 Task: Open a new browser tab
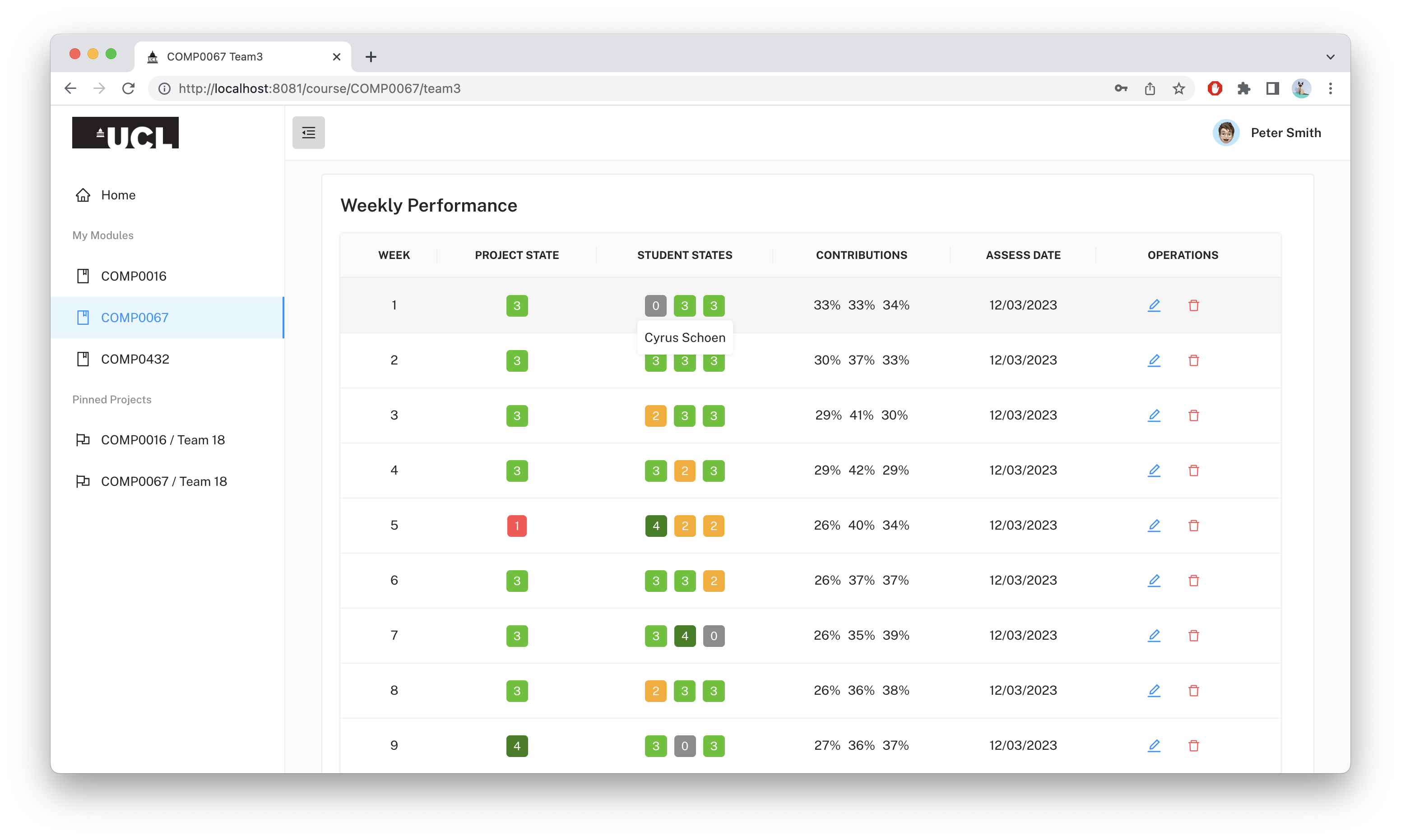pyautogui.click(x=371, y=56)
